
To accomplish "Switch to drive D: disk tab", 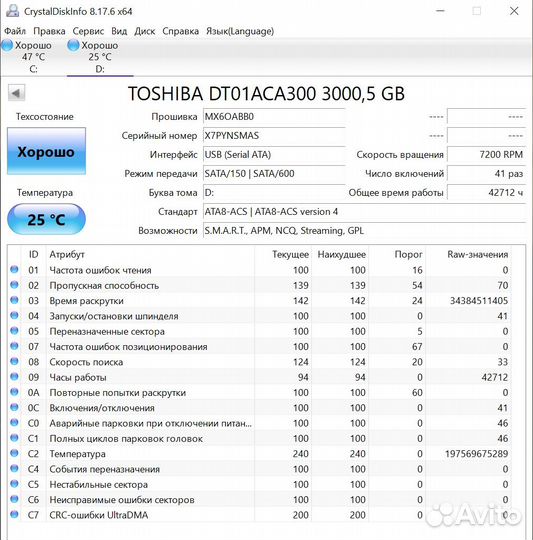I will [x=100, y=57].
